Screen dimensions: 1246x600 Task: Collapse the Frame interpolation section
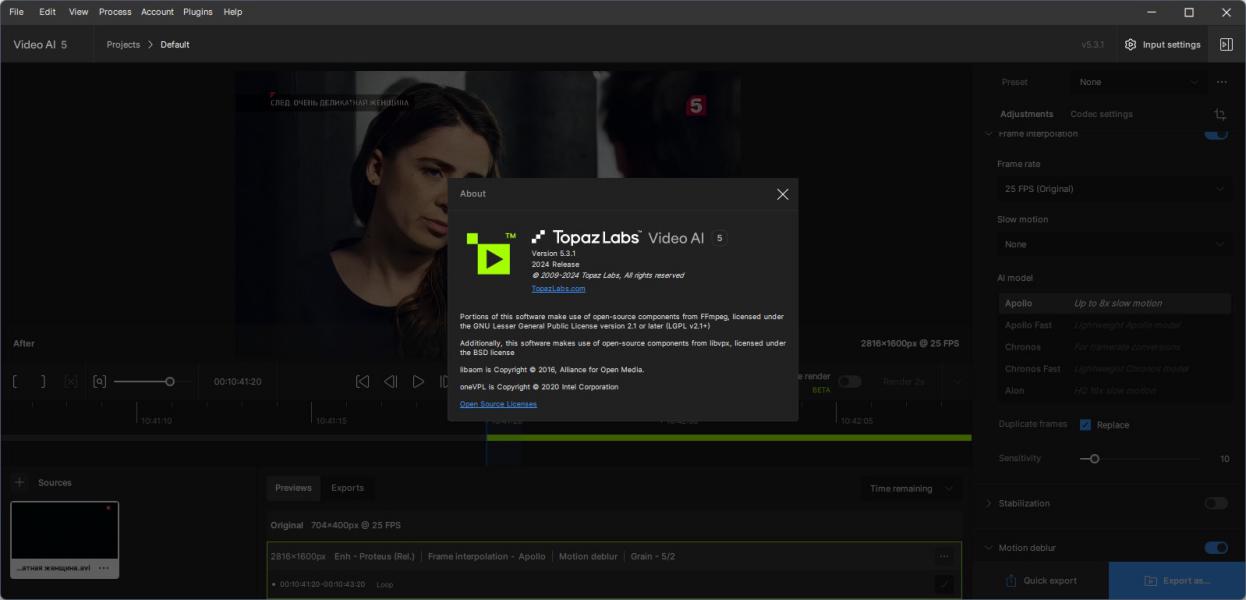[989, 134]
